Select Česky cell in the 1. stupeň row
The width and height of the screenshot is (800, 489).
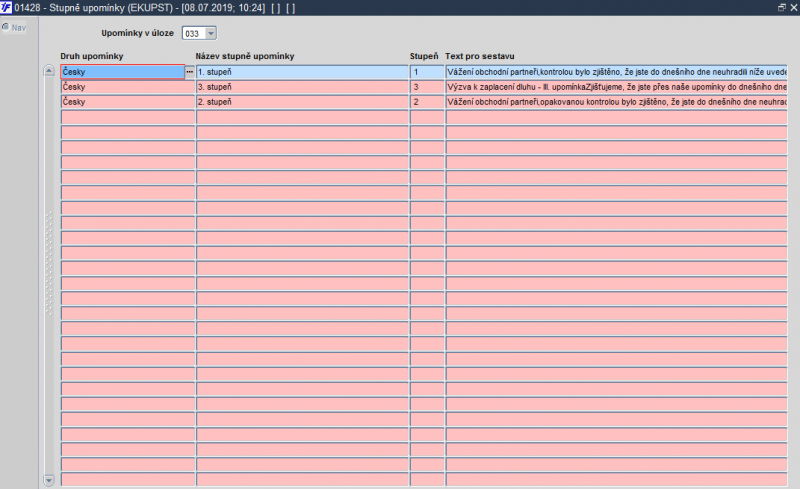pos(122,72)
